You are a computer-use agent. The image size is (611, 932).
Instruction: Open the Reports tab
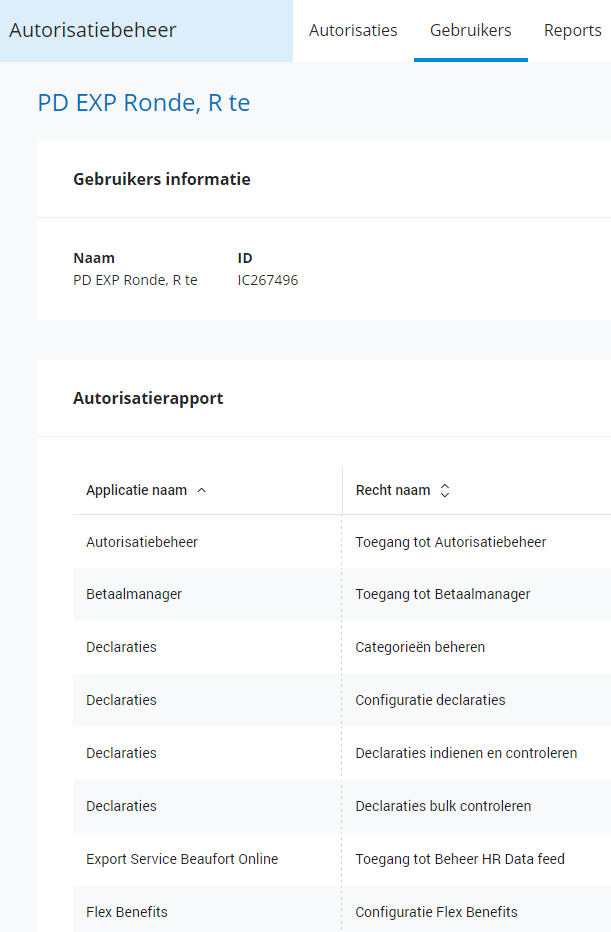573,30
